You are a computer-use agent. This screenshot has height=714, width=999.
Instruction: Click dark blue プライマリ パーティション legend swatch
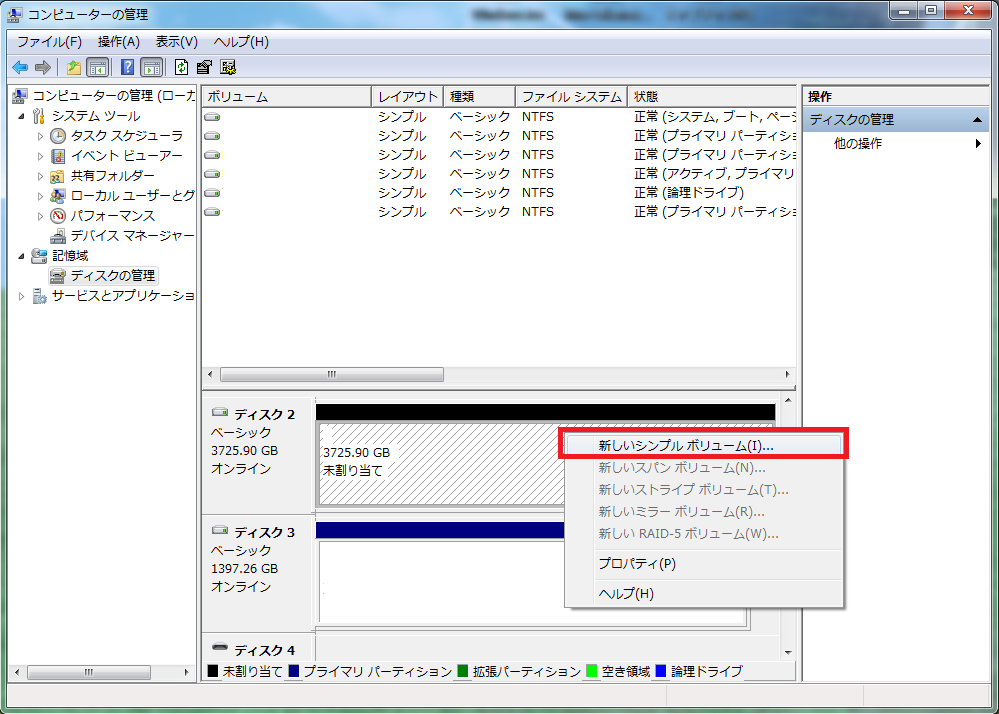click(x=294, y=671)
